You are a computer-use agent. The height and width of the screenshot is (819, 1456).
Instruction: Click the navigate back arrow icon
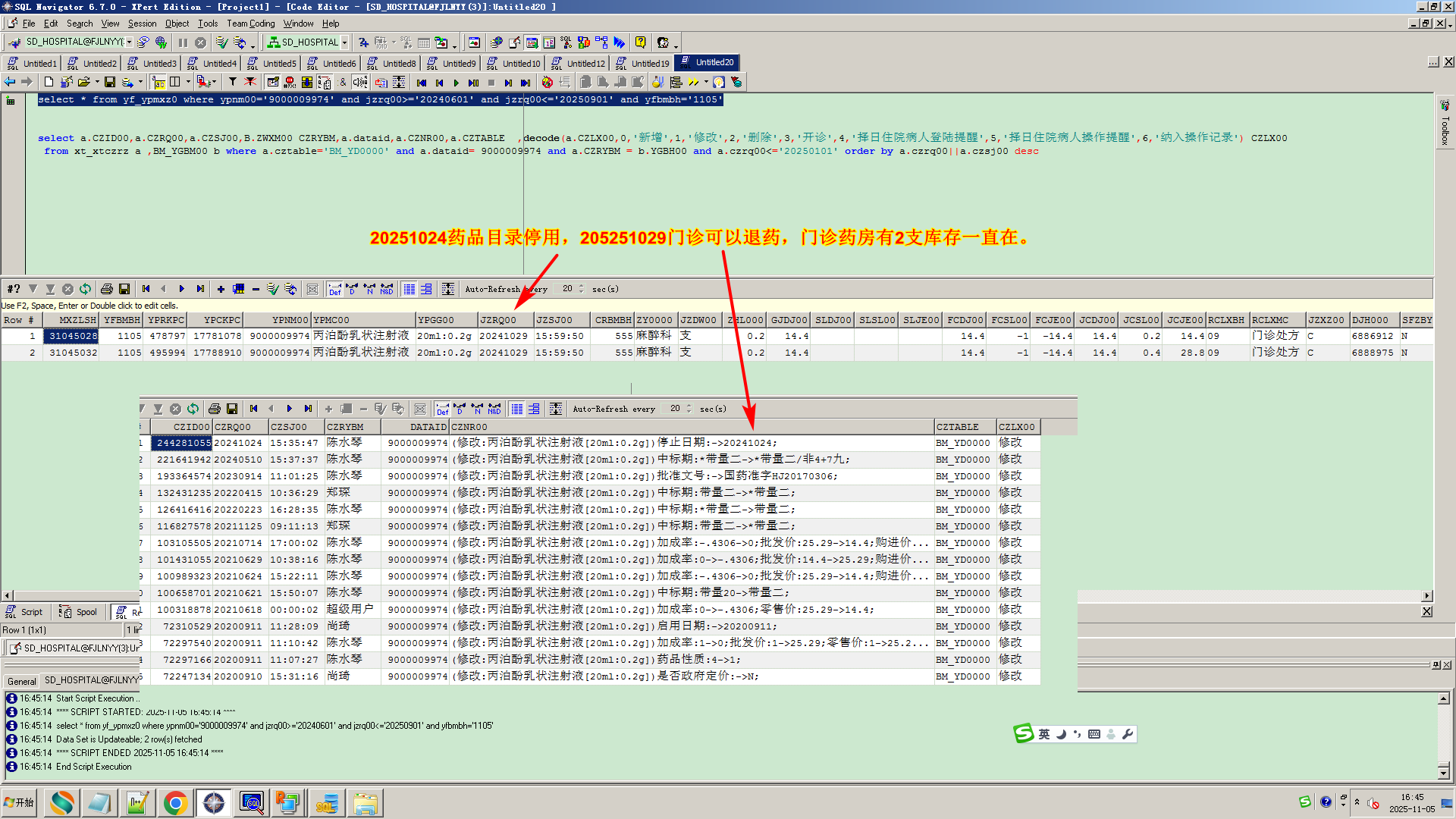(x=10, y=82)
